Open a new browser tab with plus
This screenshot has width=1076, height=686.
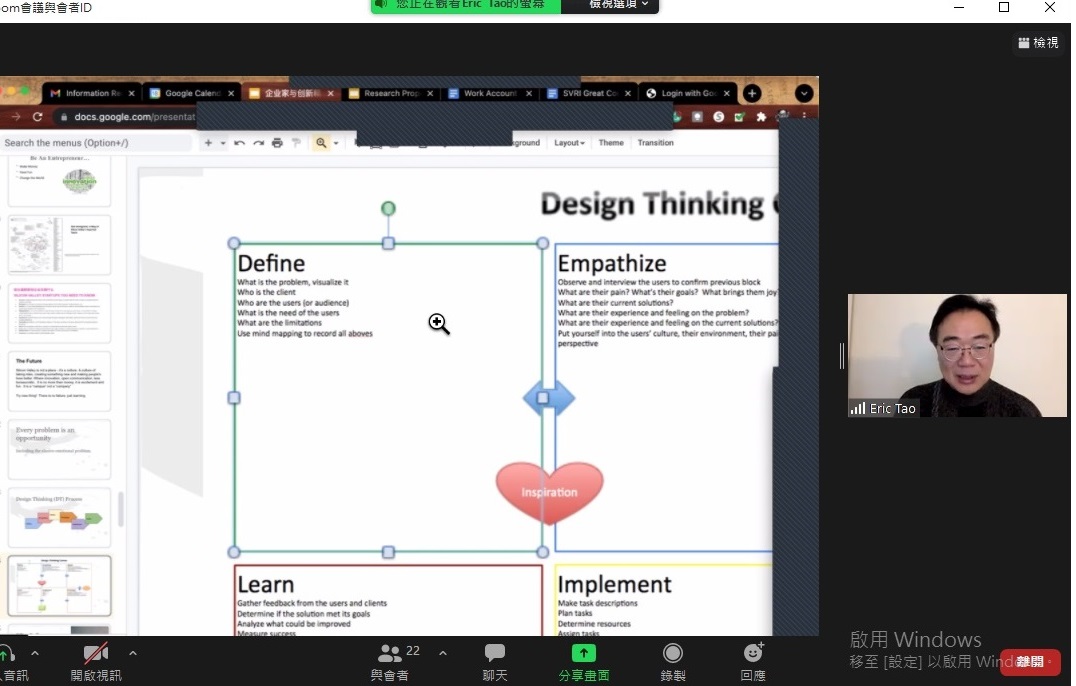click(752, 93)
